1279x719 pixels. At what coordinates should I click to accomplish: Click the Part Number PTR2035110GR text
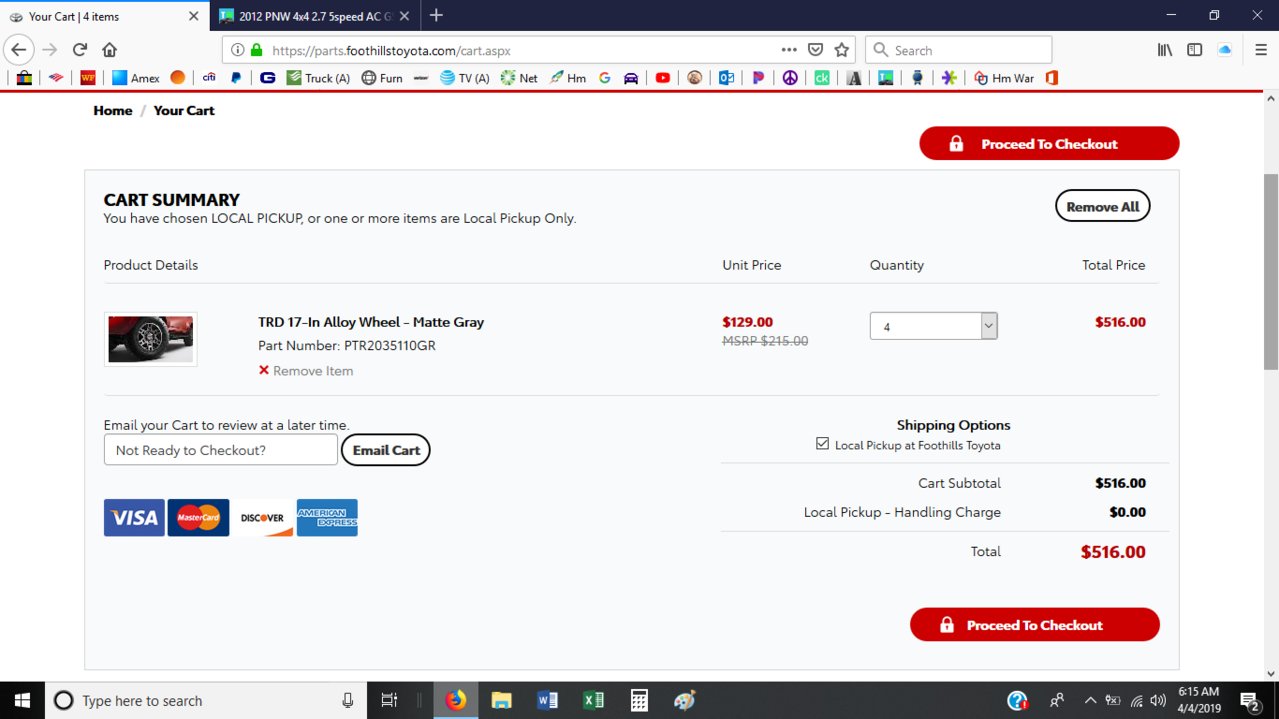347,346
